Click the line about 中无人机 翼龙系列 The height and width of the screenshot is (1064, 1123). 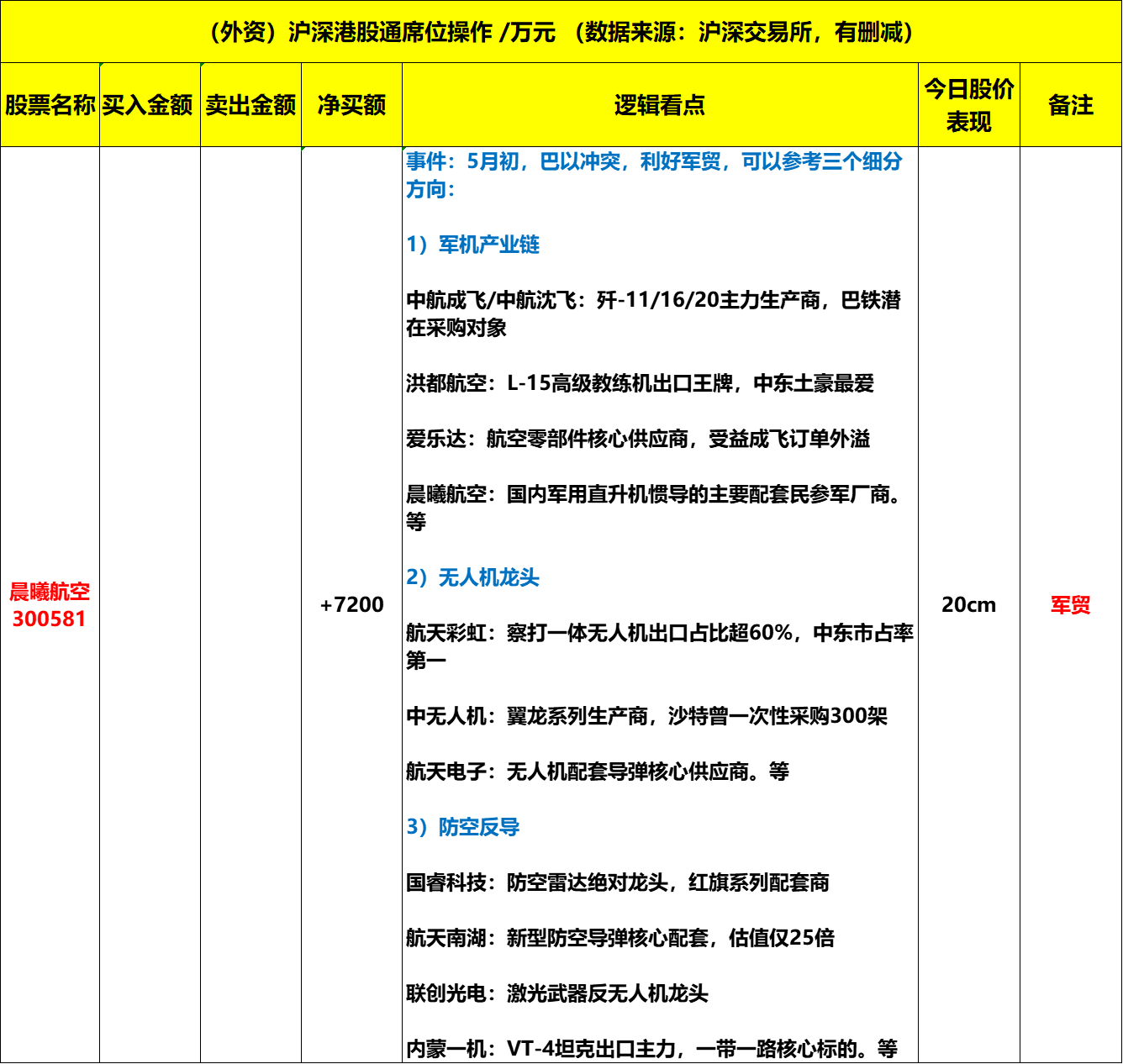coord(647,716)
